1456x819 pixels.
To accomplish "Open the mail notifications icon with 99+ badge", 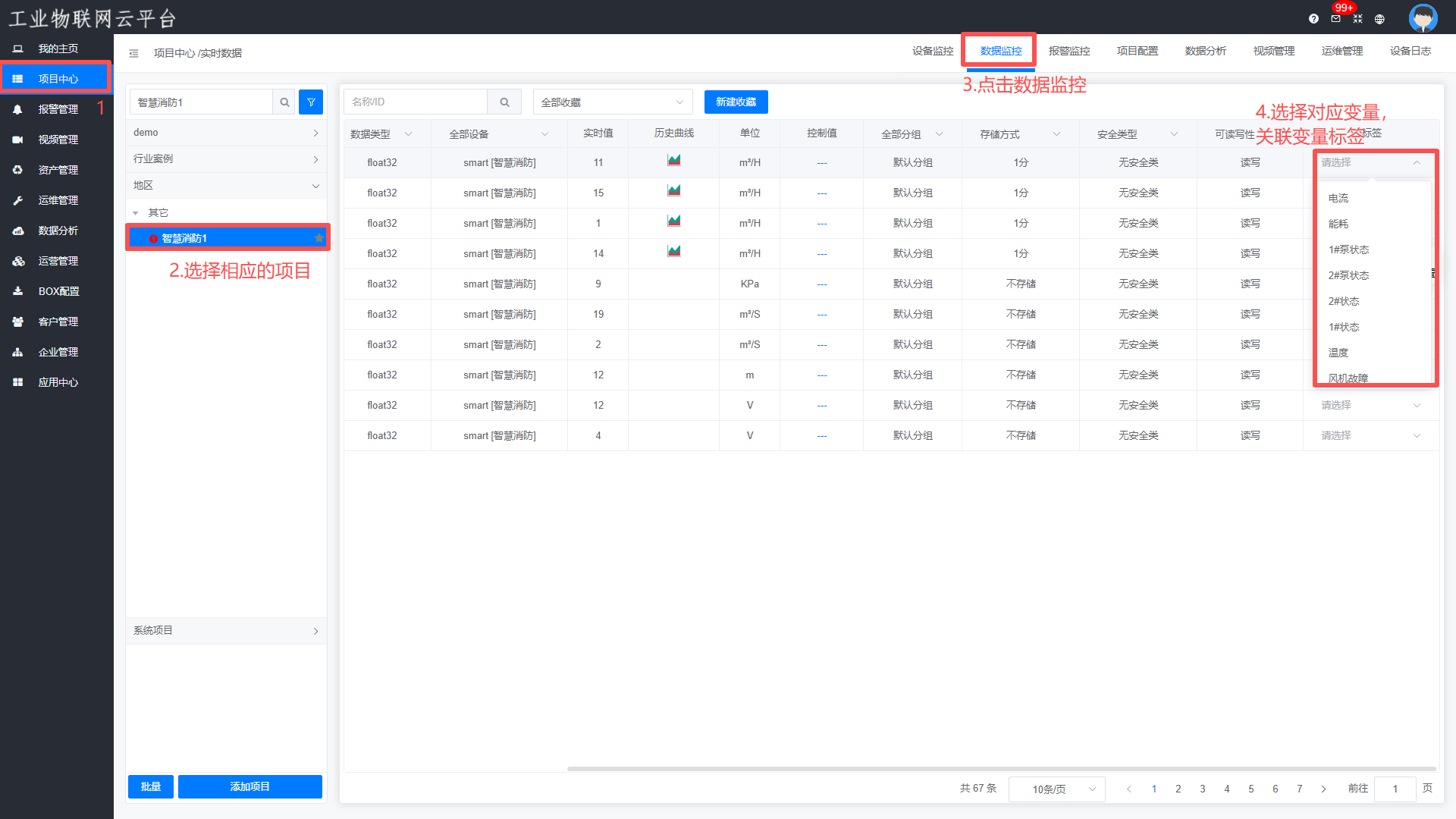I will pos(1335,19).
